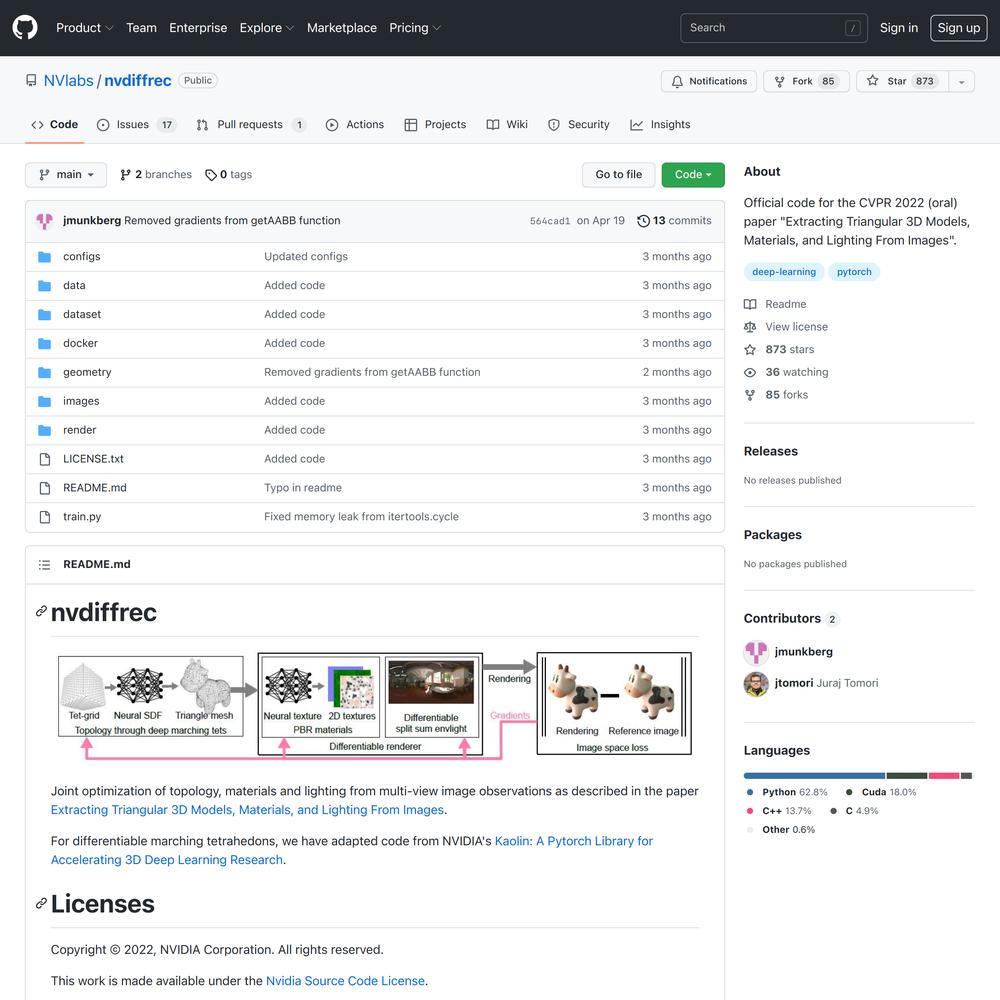Open the Explore dropdown menu
This screenshot has height=1000, width=1000.
pyautogui.click(x=267, y=27)
